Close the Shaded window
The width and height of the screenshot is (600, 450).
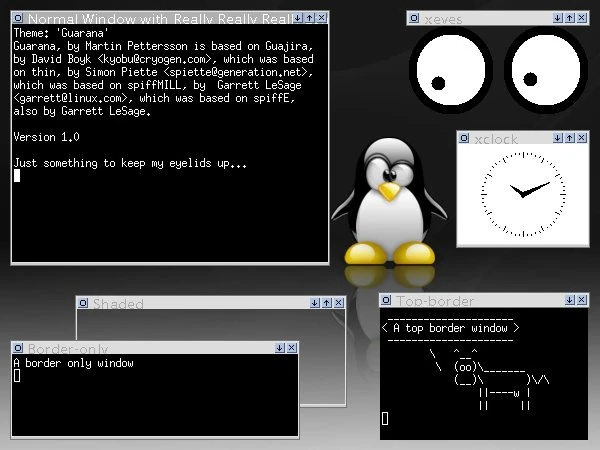339,303
